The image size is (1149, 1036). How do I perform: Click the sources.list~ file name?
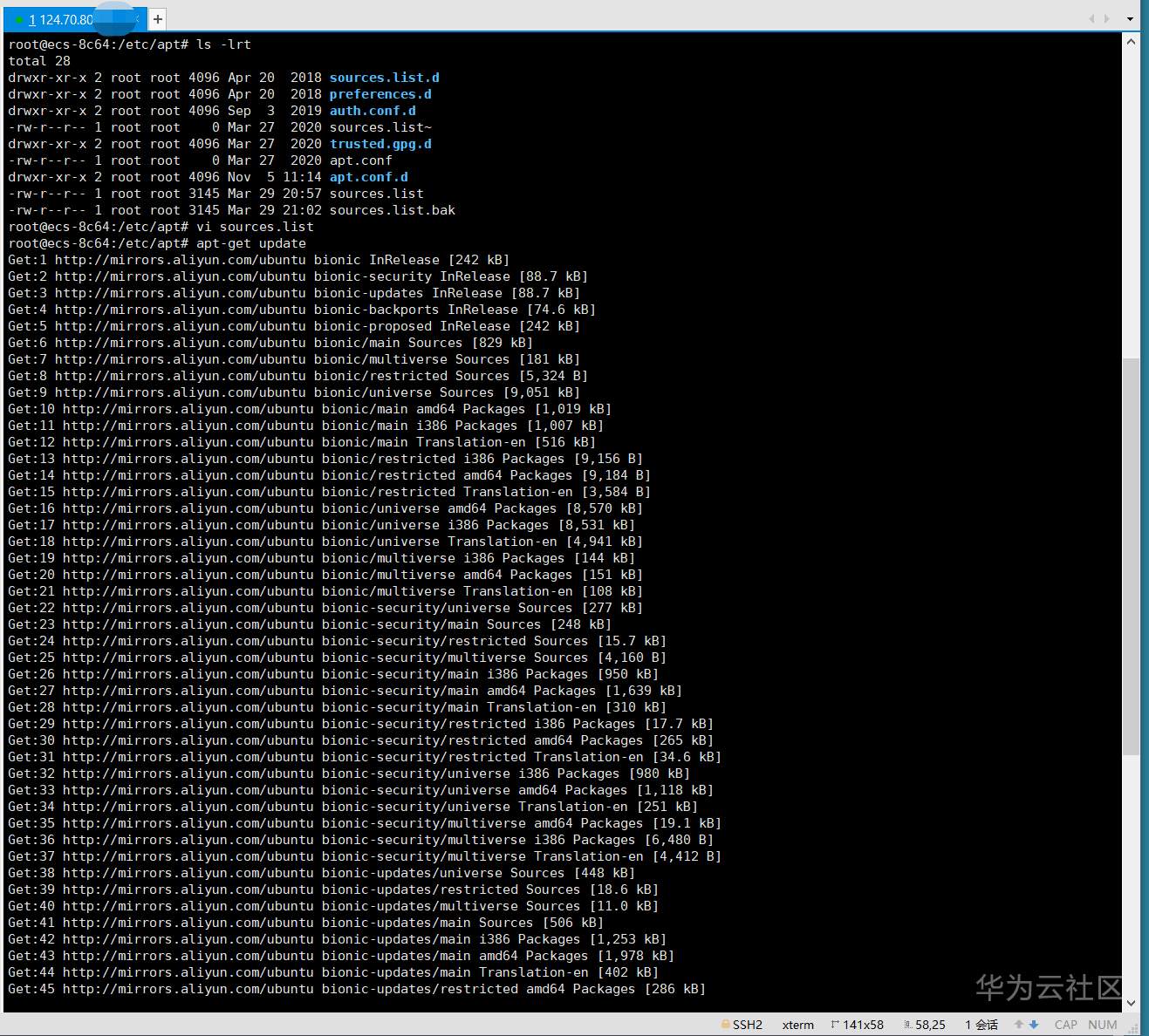tap(380, 127)
